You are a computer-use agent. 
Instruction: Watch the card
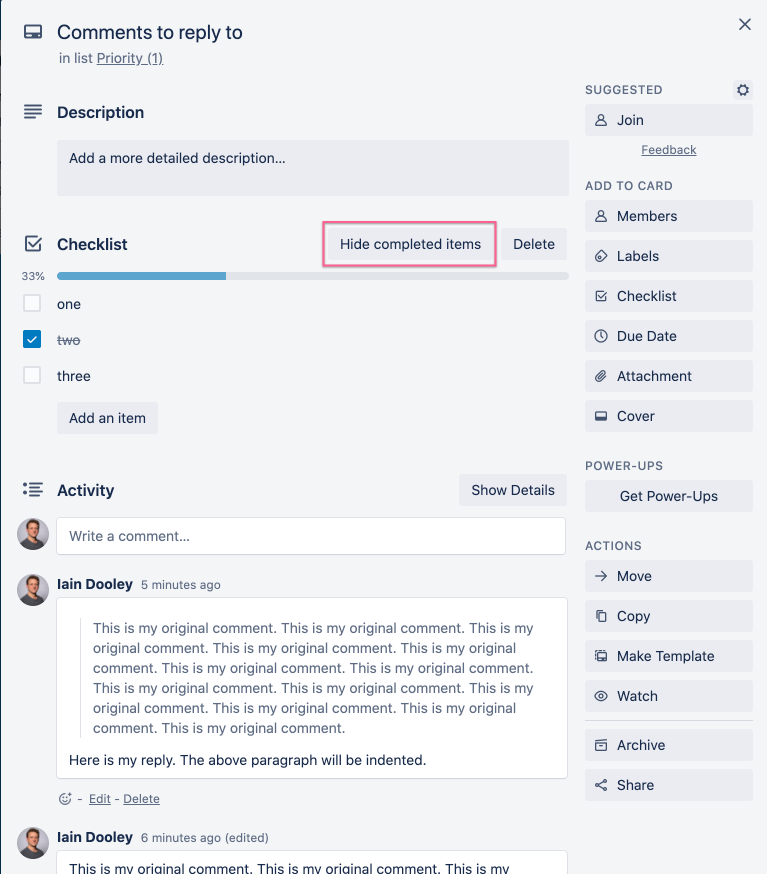tap(668, 696)
